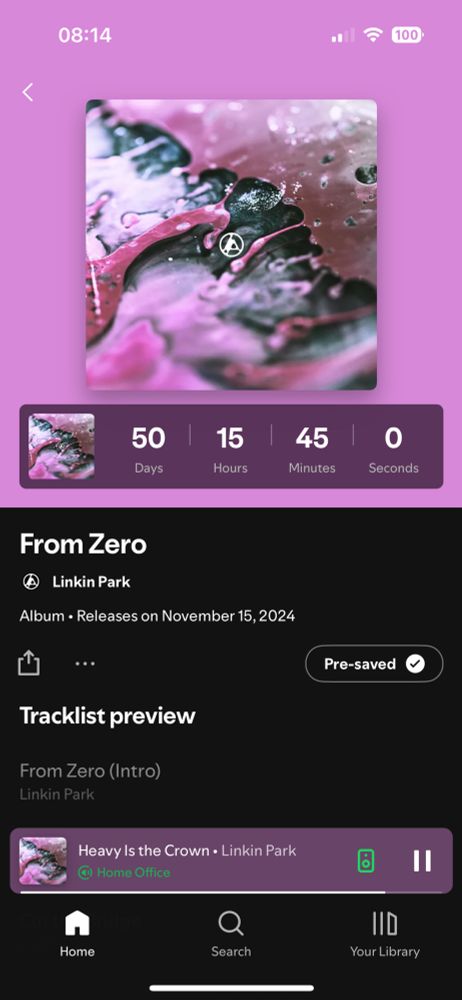462x1000 pixels.
Task: Tap the Linkin Park artist name link
Action: [x=91, y=582]
